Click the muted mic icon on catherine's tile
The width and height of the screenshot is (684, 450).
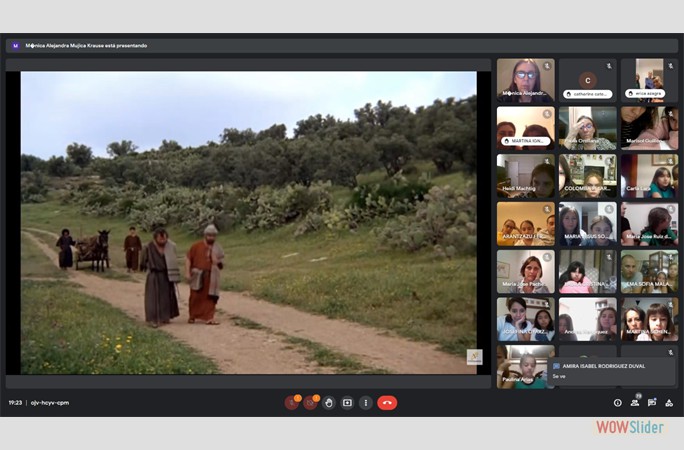pos(609,66)
